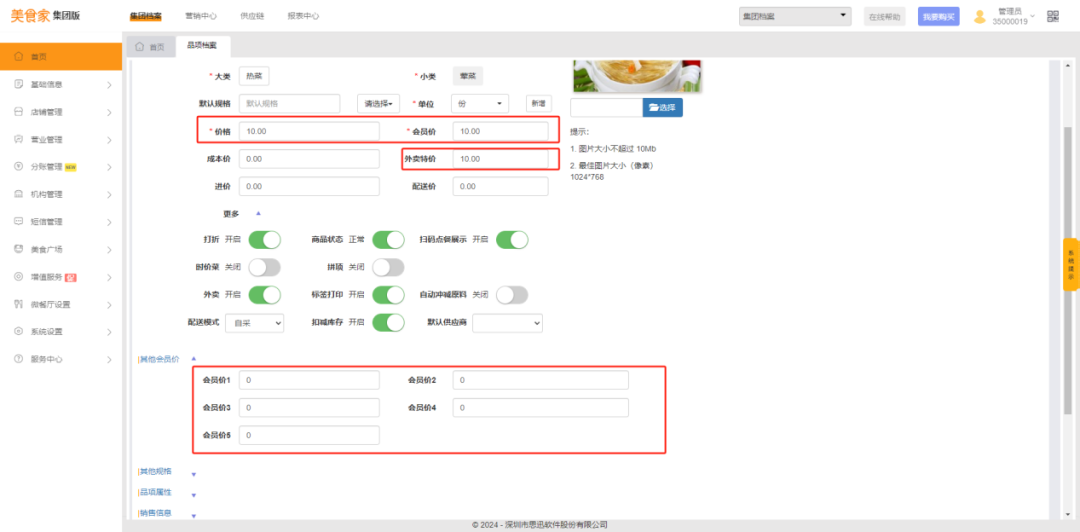Switch to 集团档案 top menu

(x=145, y=16)
